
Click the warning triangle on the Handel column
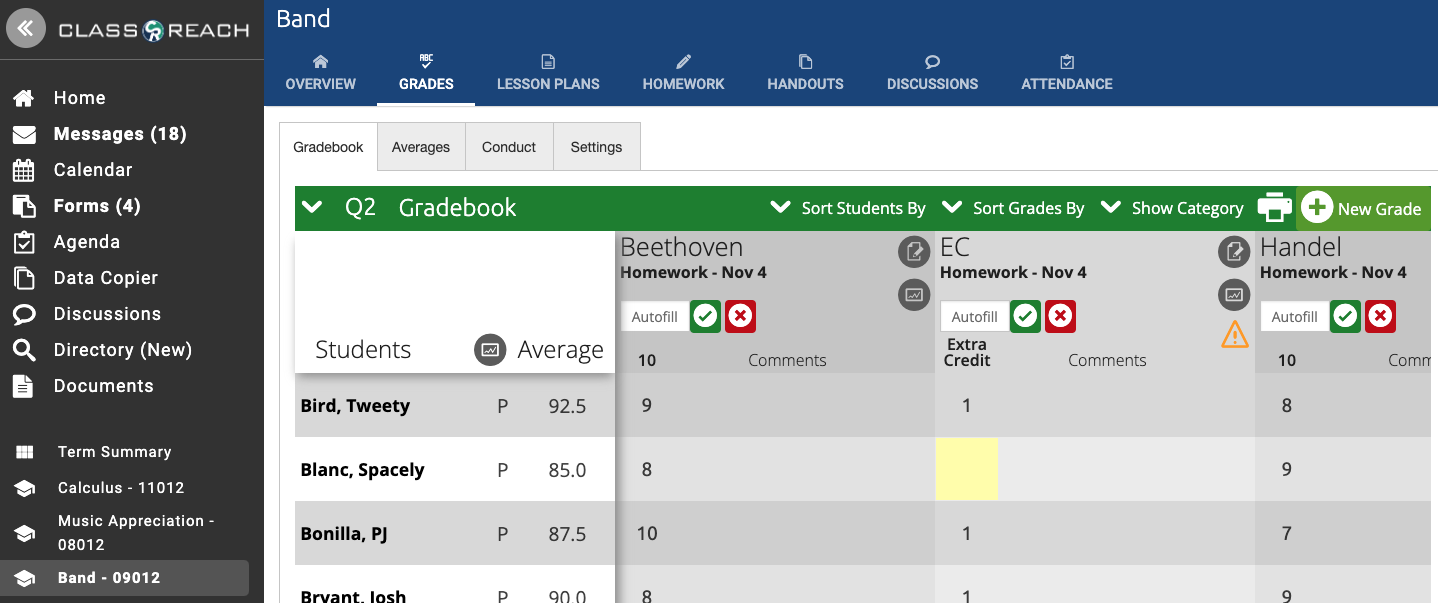click(x=1234, y=336)
